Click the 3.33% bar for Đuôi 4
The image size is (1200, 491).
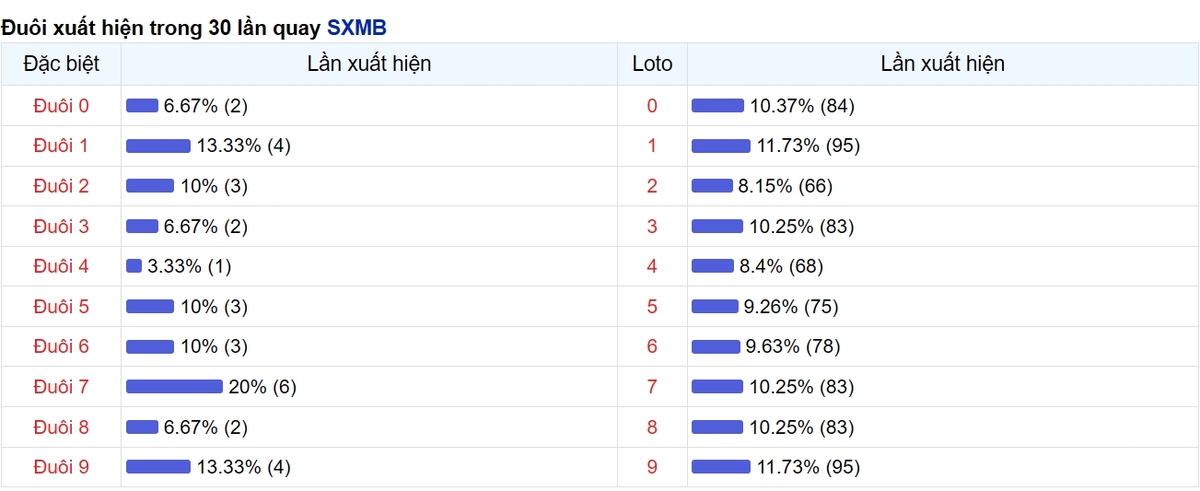pyautogui.click(x=134, y=266)
